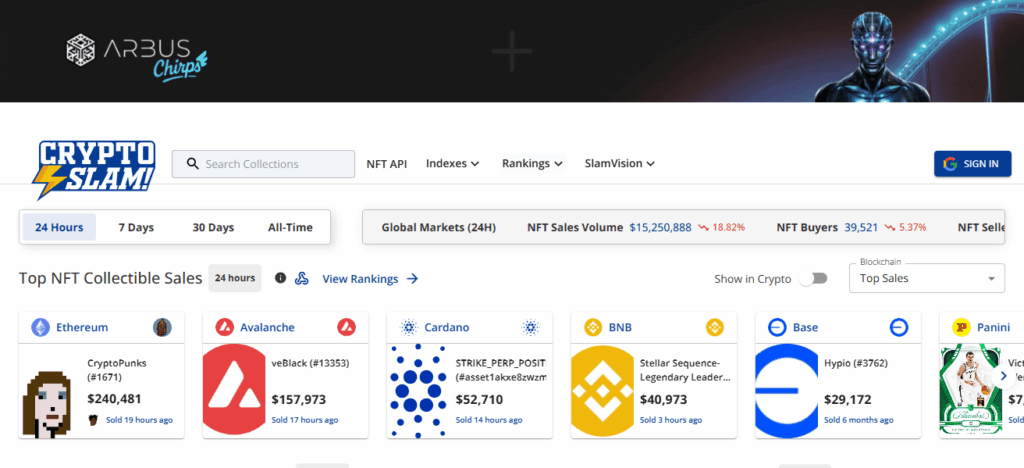Click the arrow after View Rankings
Viewport: 1024px width, 468px height.
pos(412,279)
